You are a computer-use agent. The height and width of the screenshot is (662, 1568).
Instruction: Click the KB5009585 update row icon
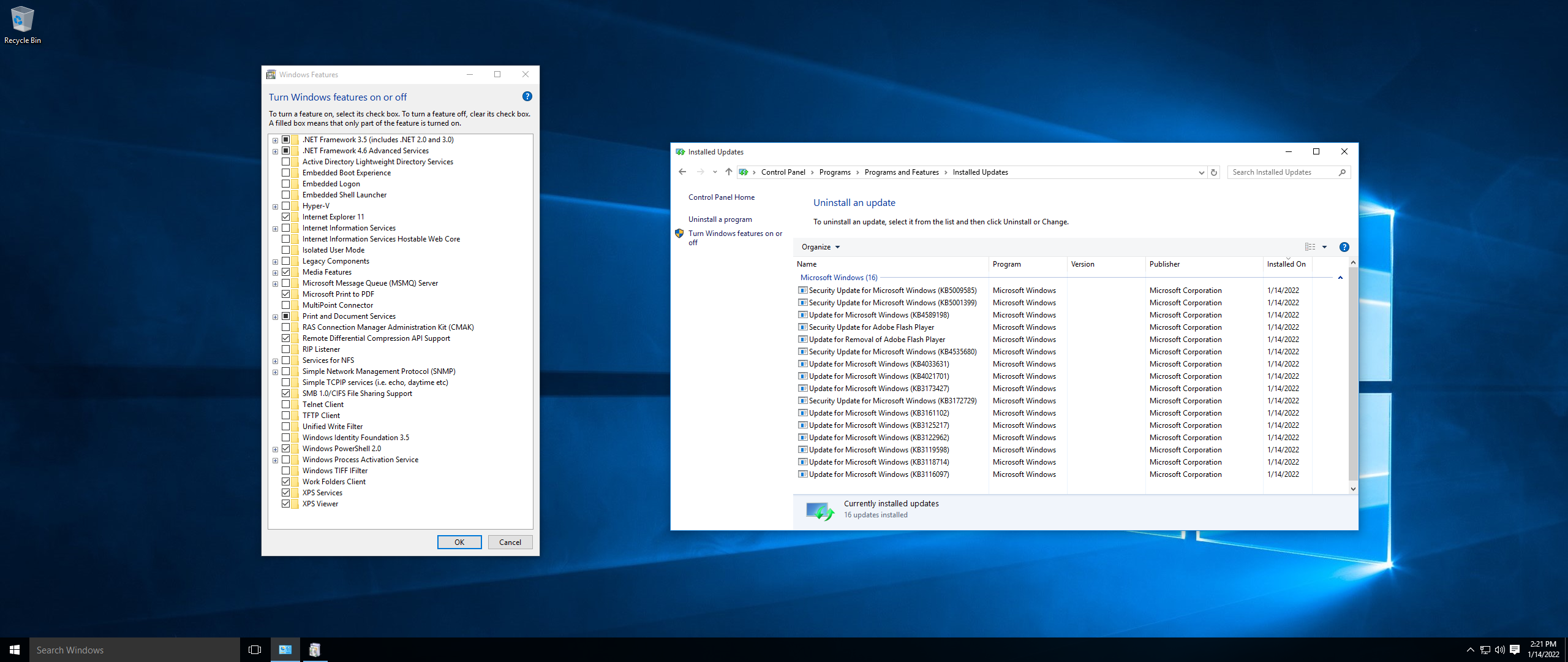pyautogui.click(x=802, y=291)
